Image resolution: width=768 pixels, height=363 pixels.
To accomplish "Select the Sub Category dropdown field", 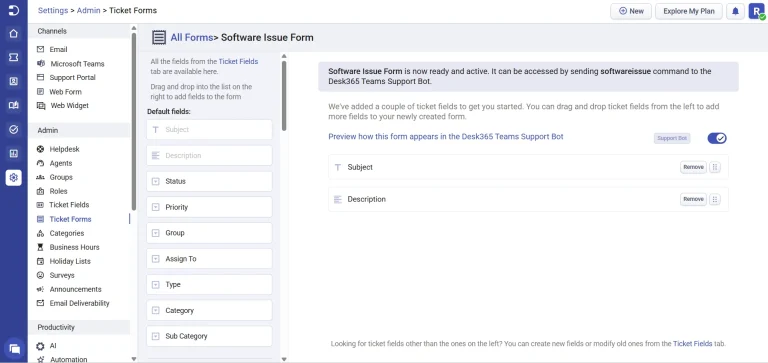I will coord(209,336).
